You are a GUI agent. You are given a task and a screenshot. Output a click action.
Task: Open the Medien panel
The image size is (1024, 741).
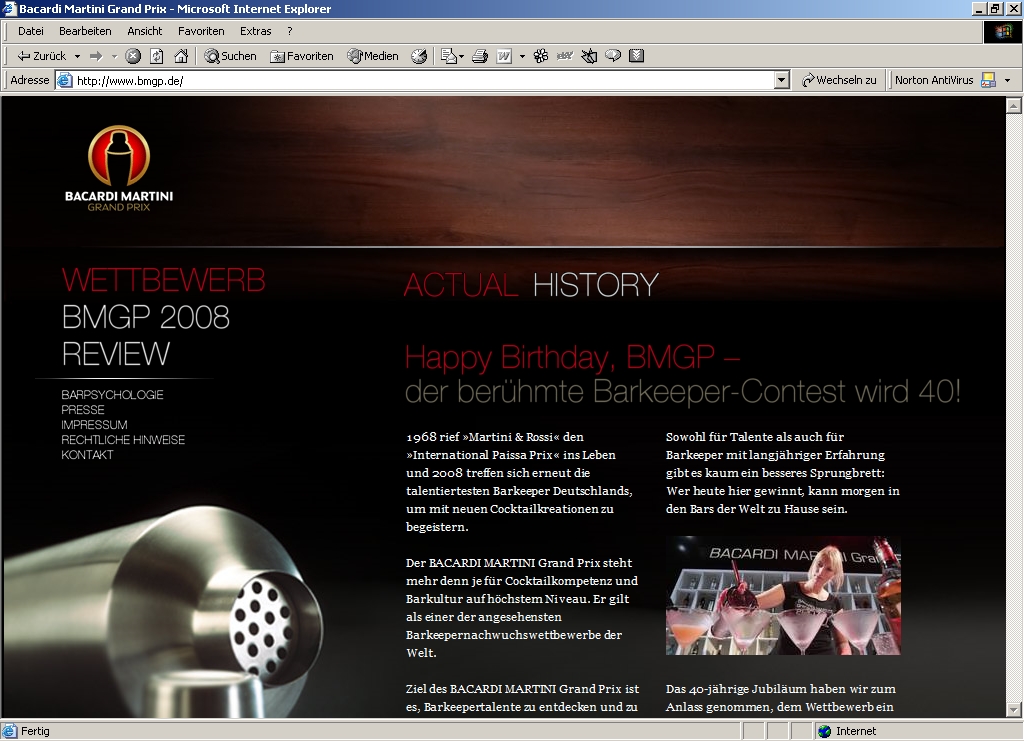tap(373, 56)
